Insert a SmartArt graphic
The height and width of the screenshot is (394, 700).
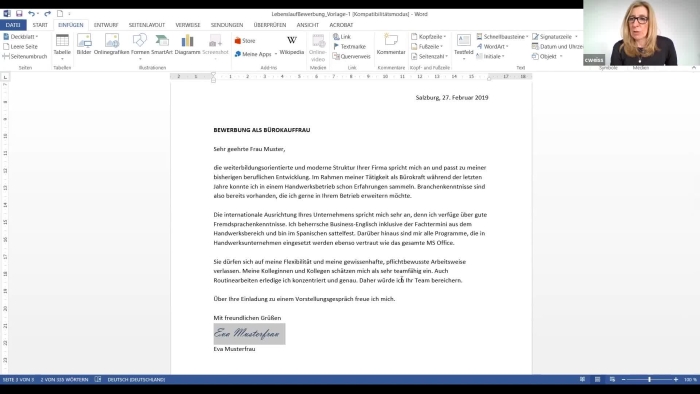click(162, 44)
